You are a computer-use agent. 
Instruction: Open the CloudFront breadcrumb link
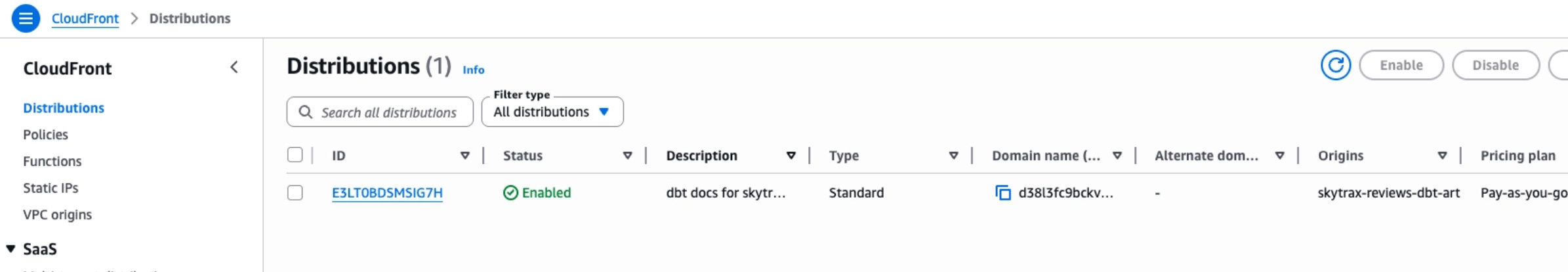click(x=85, y=18)
